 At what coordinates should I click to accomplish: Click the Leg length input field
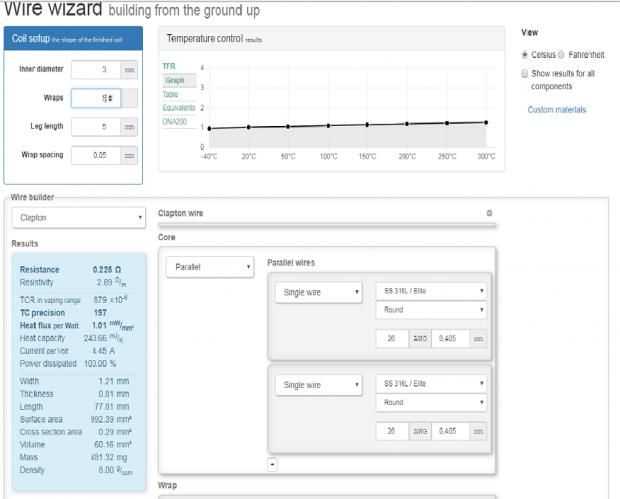[96, 127]
